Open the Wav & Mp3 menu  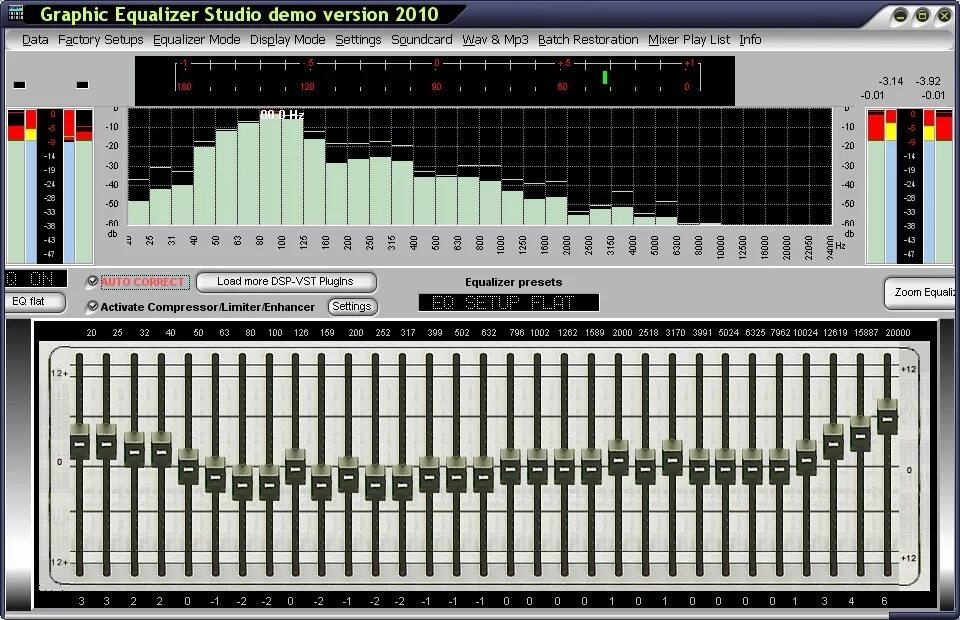click(x=495, y=40)
